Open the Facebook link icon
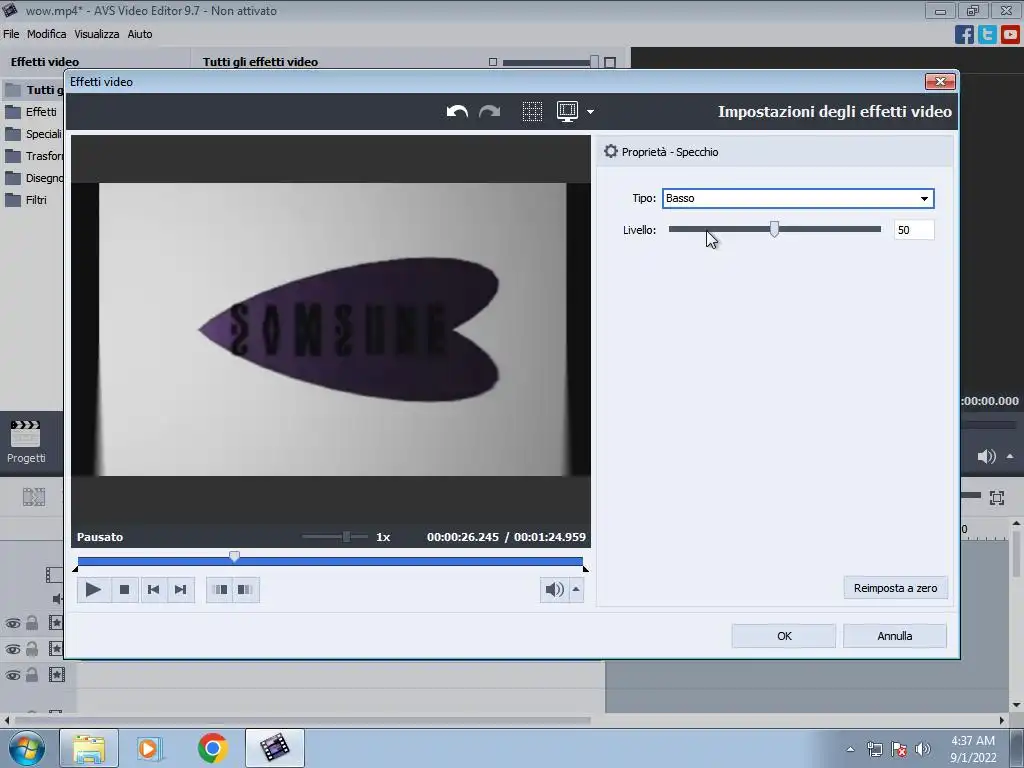The height and width of the screenshot is (768, 1024). coord(964,34)
